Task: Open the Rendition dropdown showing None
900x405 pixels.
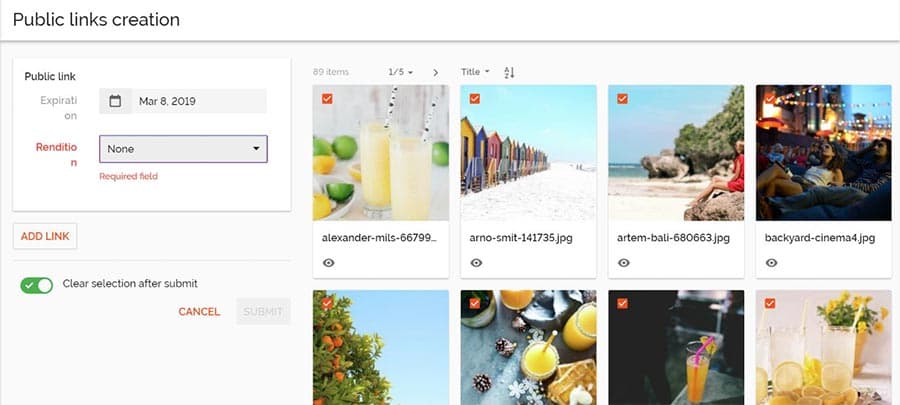Action: (183, 149)
